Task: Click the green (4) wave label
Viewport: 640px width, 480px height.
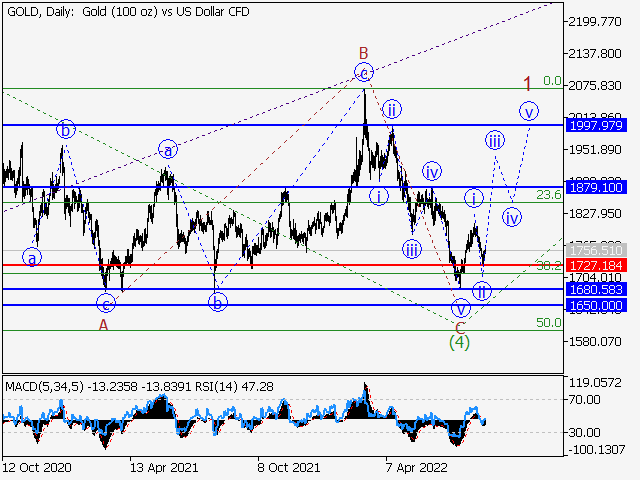Action: [459, 342]
